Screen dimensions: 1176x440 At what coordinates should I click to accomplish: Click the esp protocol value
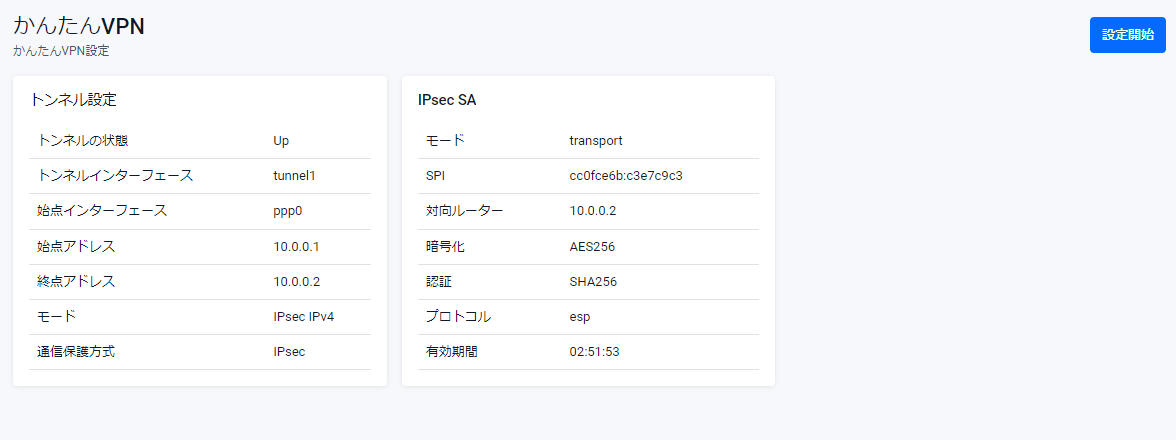click(x=580, y=317)
